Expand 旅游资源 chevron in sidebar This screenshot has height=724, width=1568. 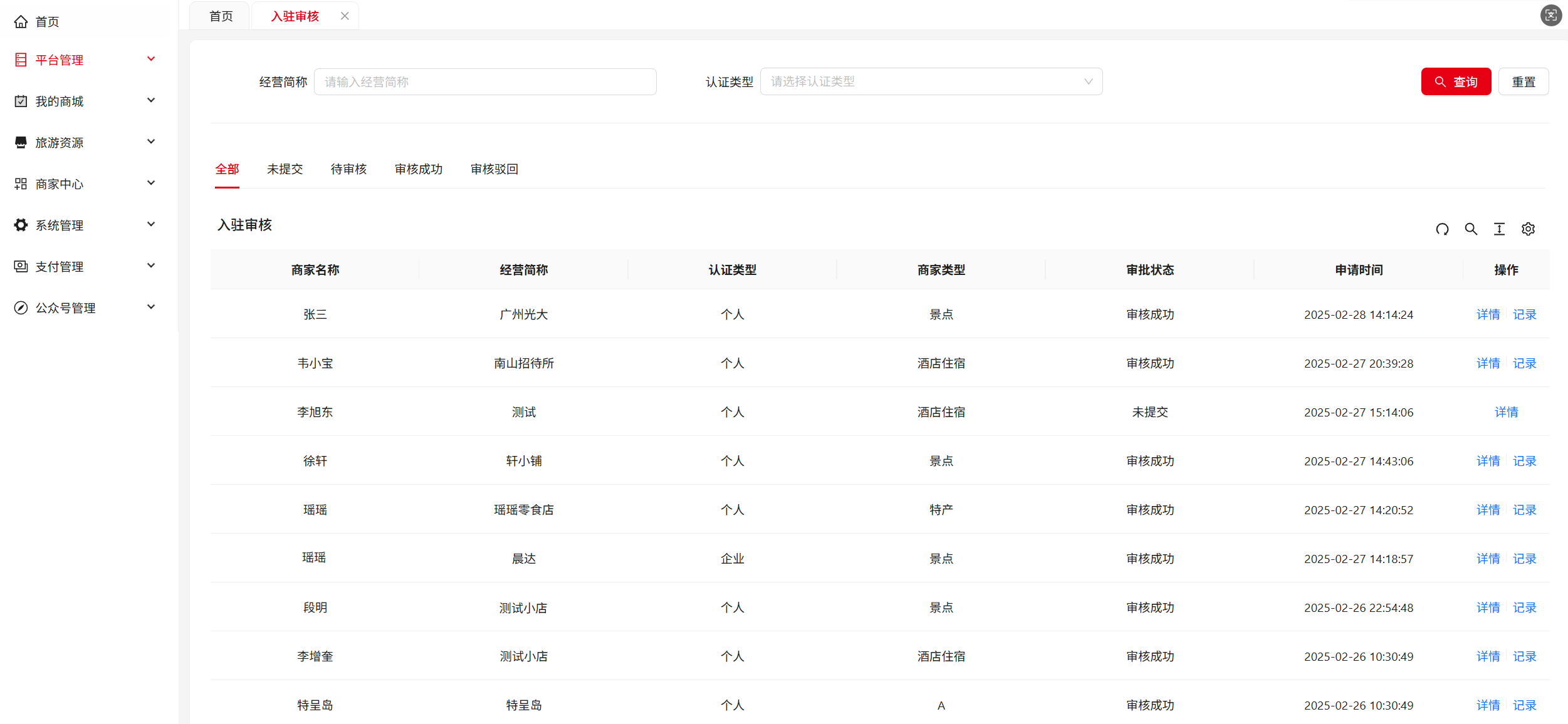pos(151,142)
